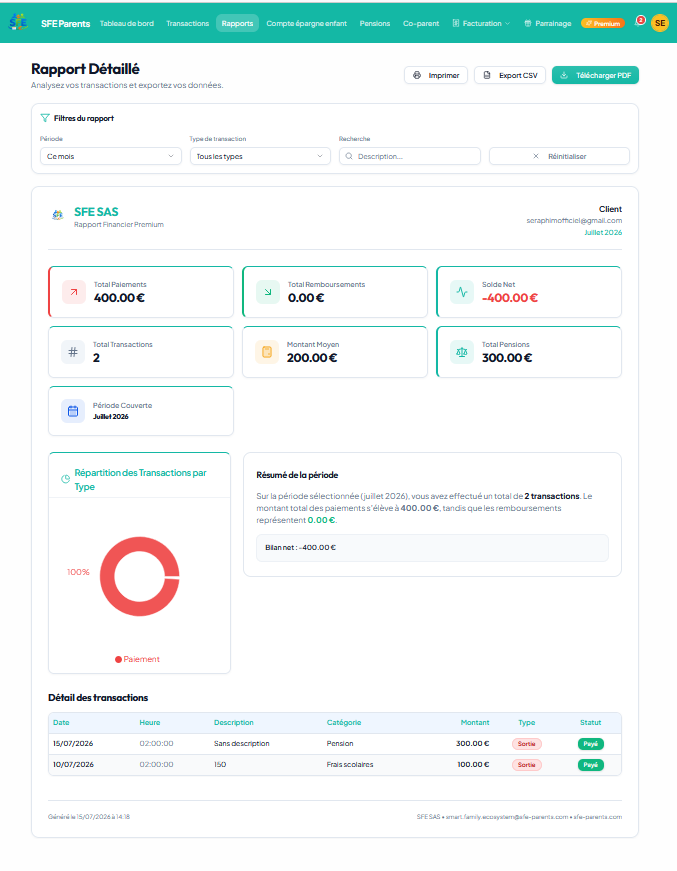Go to Tableau de bord
This screenshot has height=871, width=677.
127,23
